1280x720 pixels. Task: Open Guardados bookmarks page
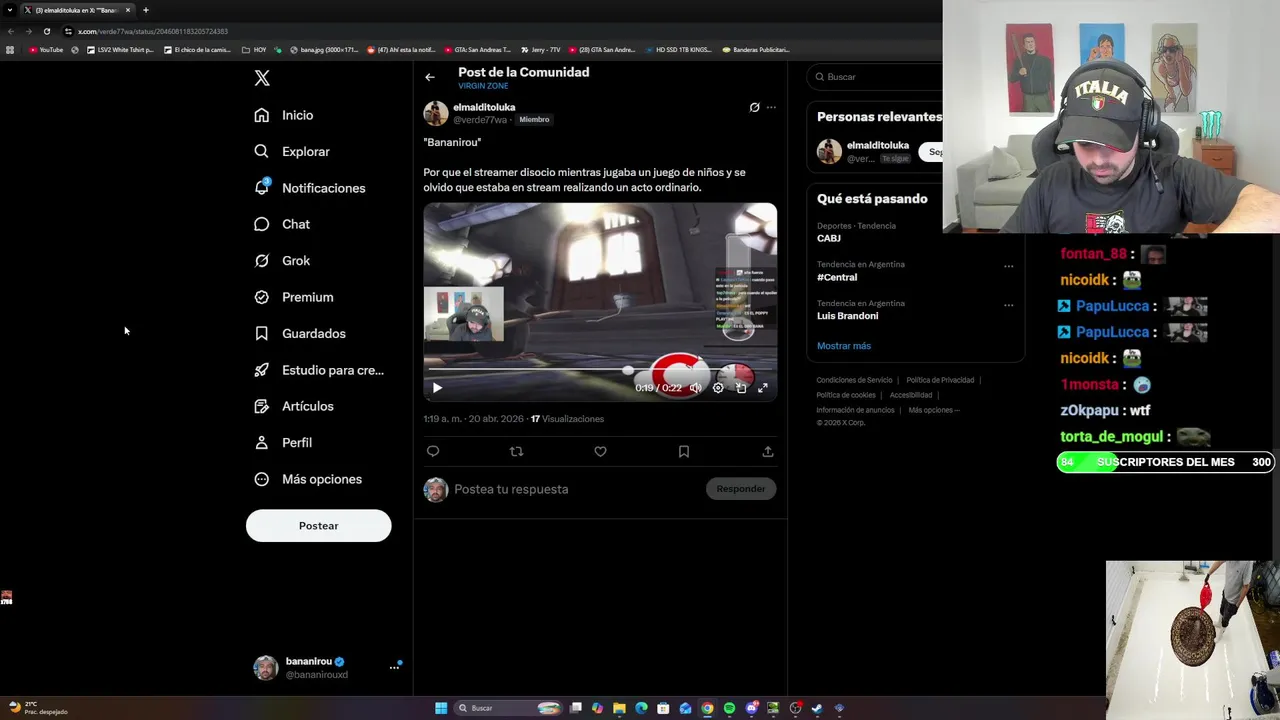tap(300, 334)
